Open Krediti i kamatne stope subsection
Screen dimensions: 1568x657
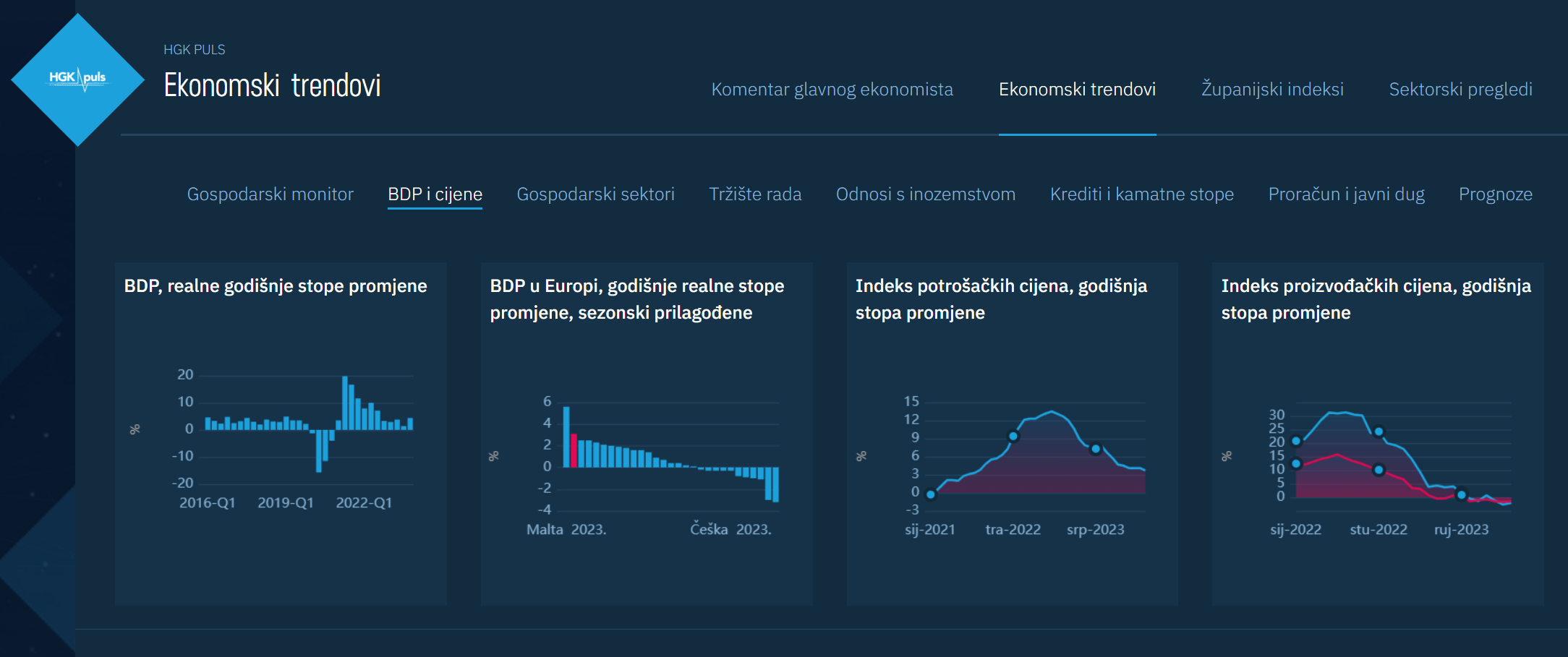(x=1142, y=194)
